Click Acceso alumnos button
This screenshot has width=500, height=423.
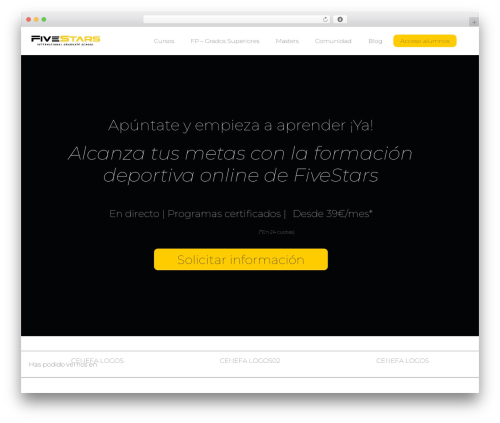click(425, 41)
